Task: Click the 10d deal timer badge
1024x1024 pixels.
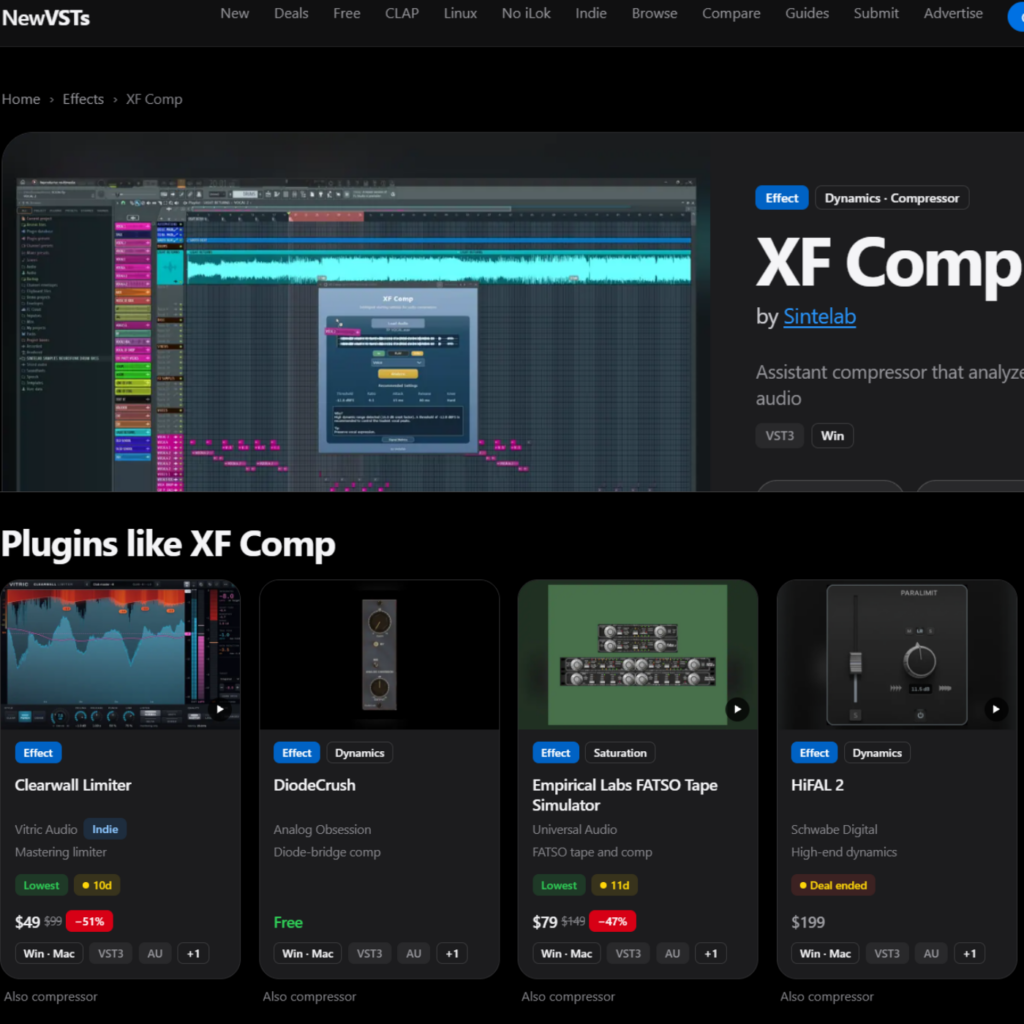Action: (x=97, y=886)
